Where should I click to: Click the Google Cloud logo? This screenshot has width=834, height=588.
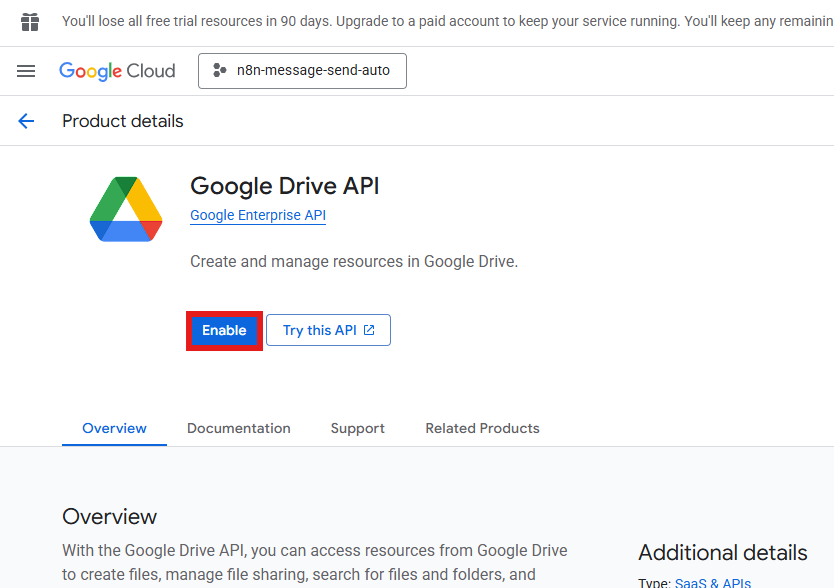coord(117,71)
